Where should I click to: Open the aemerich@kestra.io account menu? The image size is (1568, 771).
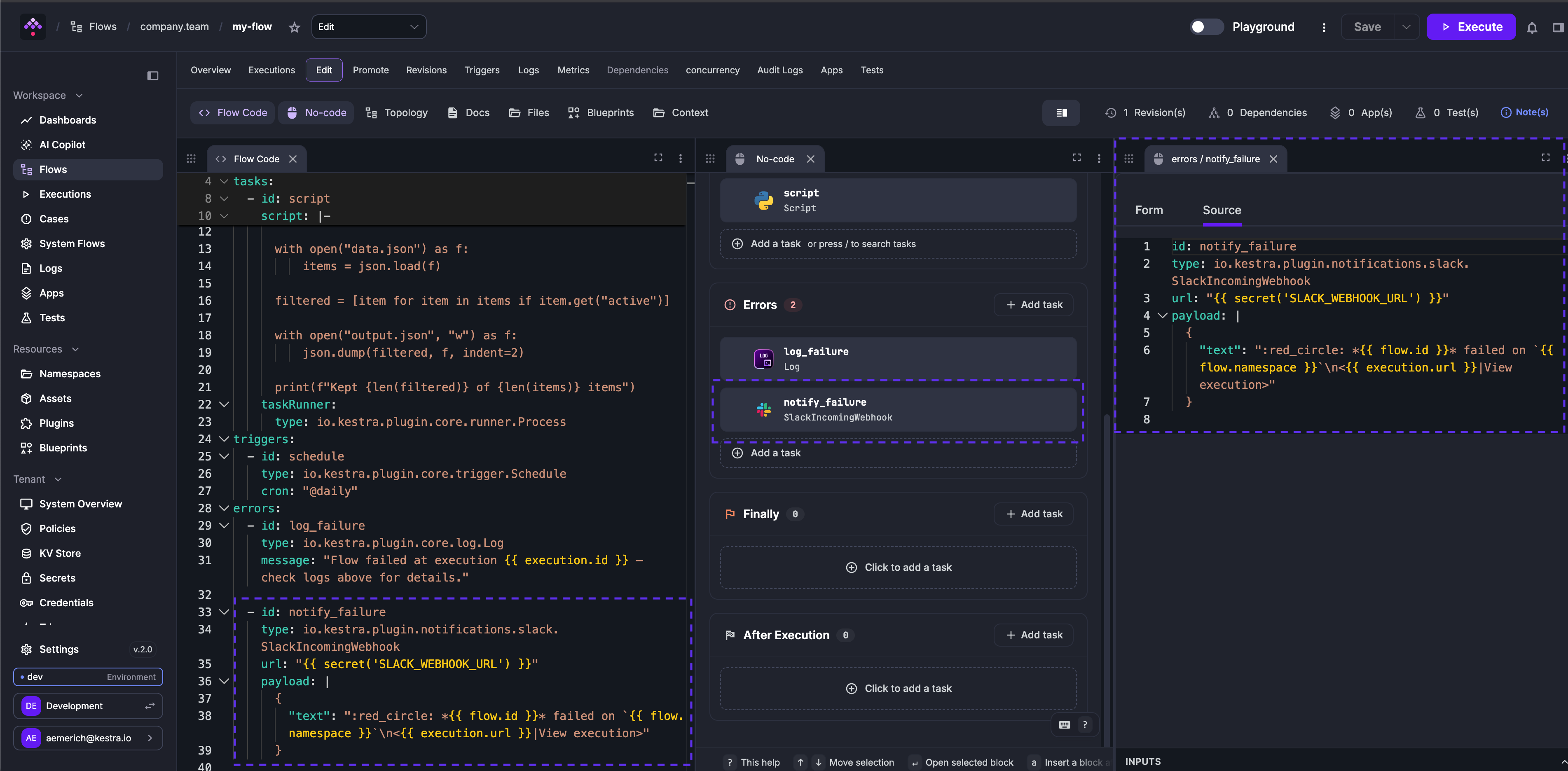coord(88,738)
